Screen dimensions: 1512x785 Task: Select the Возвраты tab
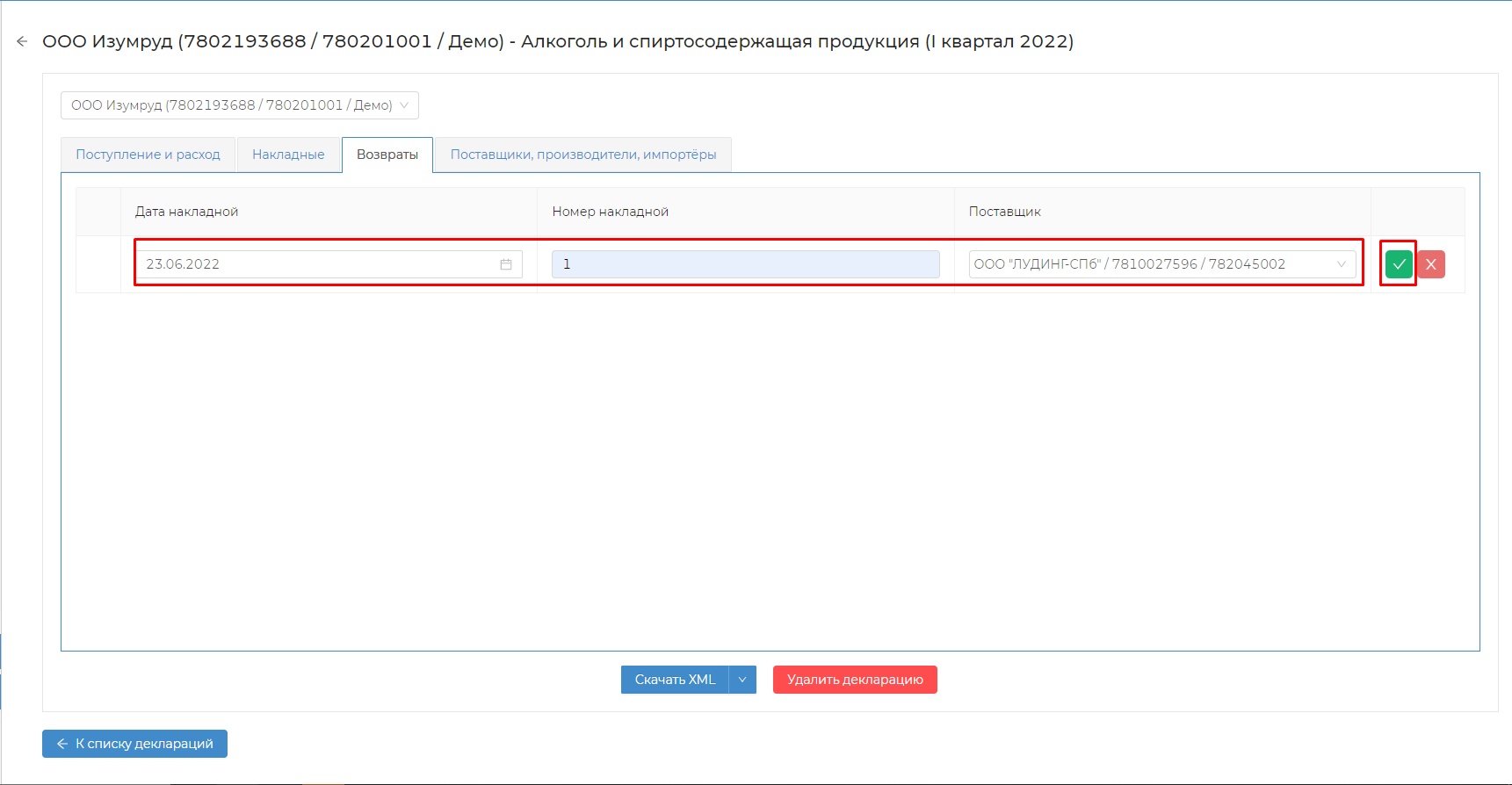point(387,155)
